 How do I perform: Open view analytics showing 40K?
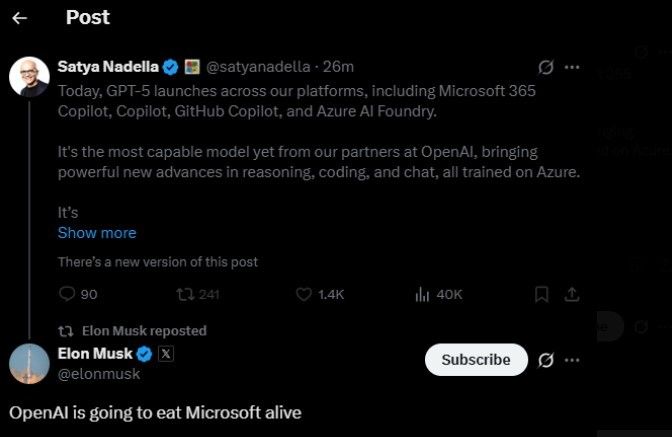(422, 294)
